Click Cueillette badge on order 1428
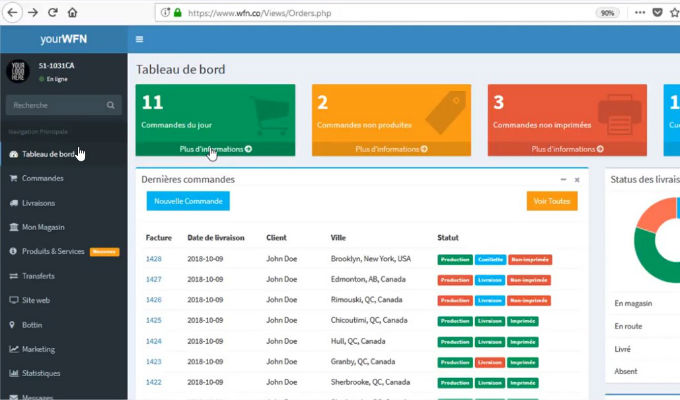Viewport: 680px width, 400px height. point(490,259)
